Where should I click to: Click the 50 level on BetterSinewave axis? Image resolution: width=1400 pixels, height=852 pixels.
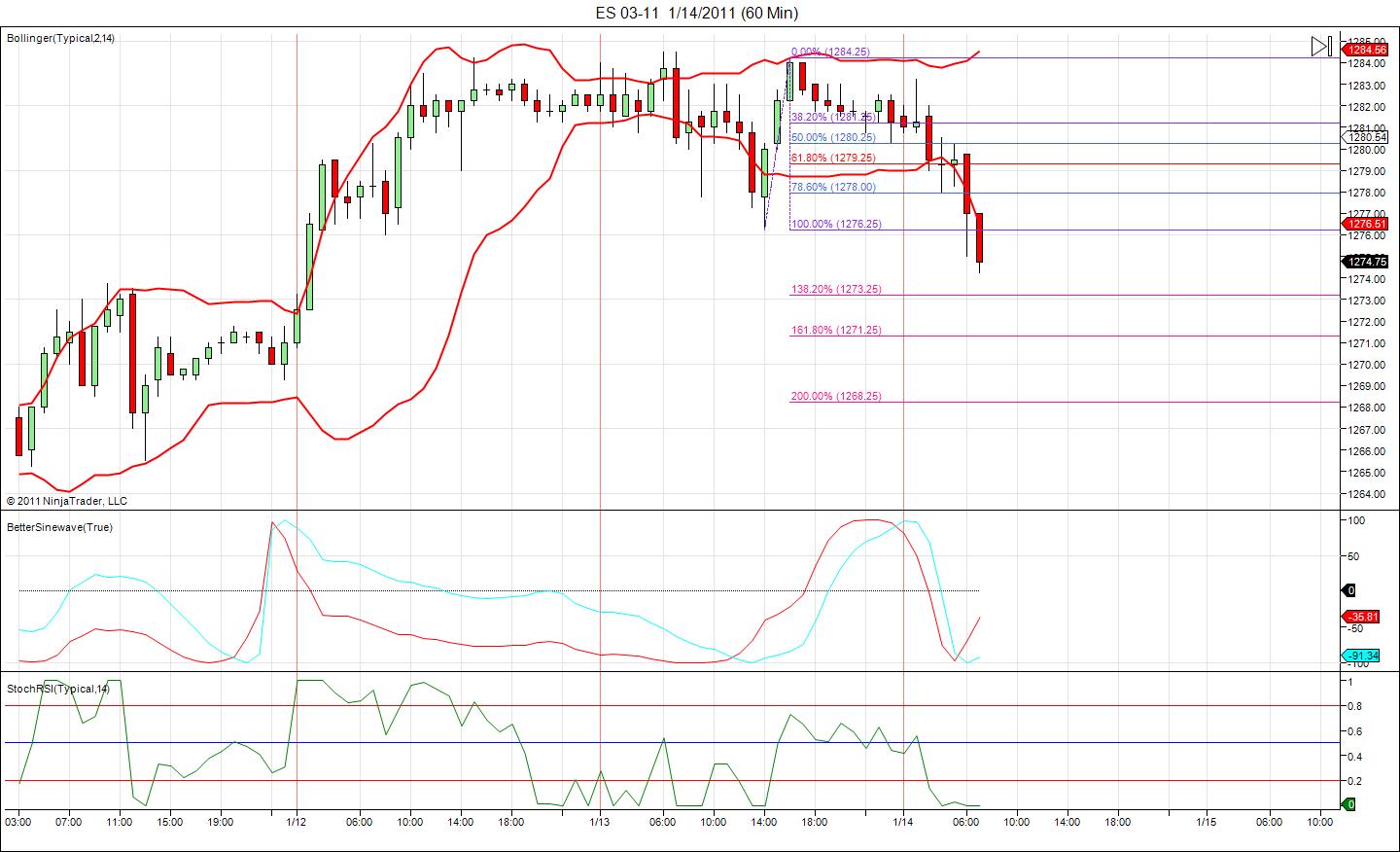tap(1354, 556)
